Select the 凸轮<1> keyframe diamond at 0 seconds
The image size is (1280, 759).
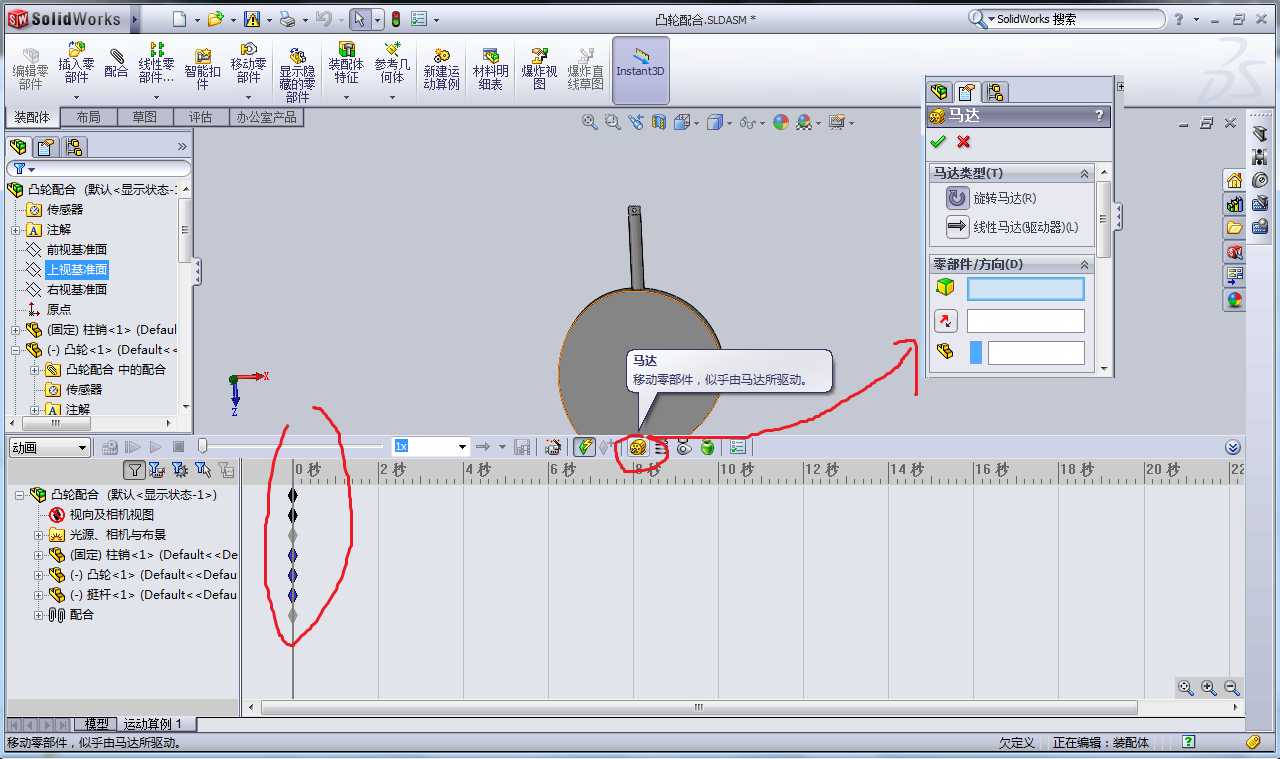point(293,575)
